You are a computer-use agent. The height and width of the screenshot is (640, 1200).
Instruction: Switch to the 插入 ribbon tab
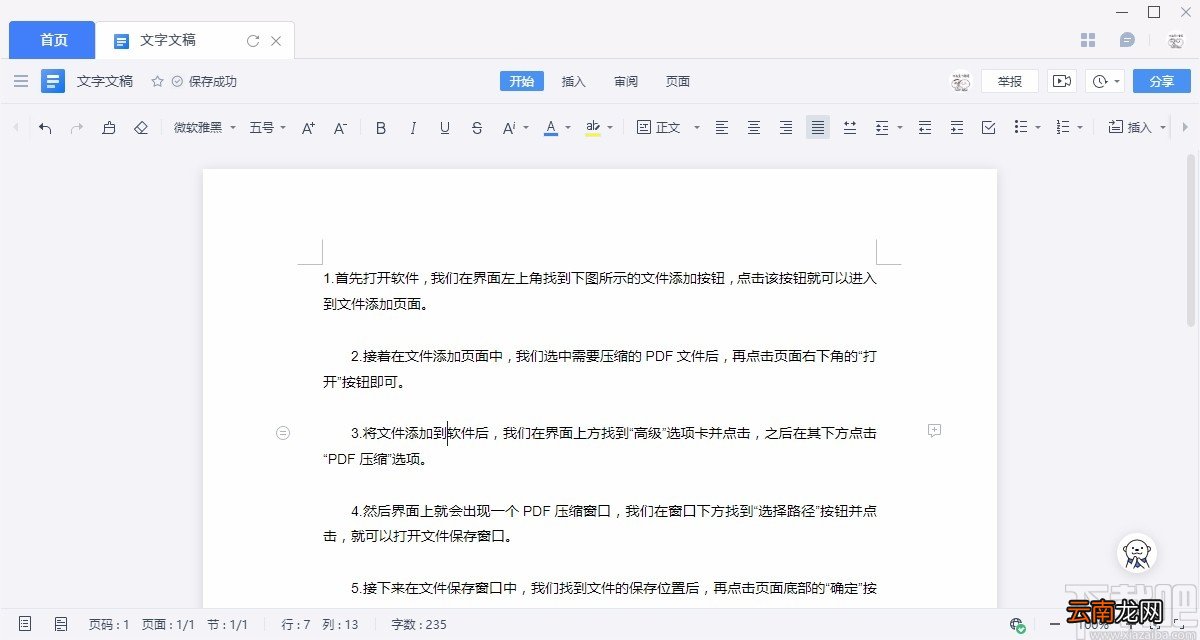[x=574, y=81]
